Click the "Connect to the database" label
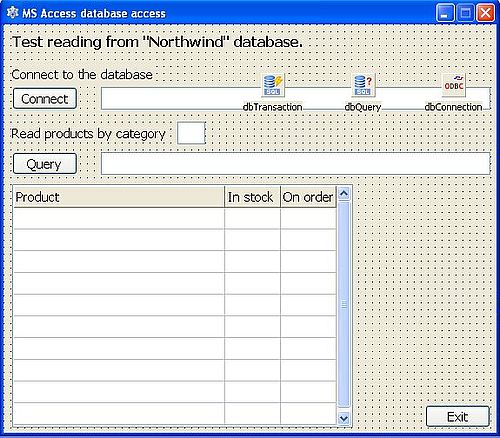This screenshot has width=500, height=438. click(x=82, y=74)
